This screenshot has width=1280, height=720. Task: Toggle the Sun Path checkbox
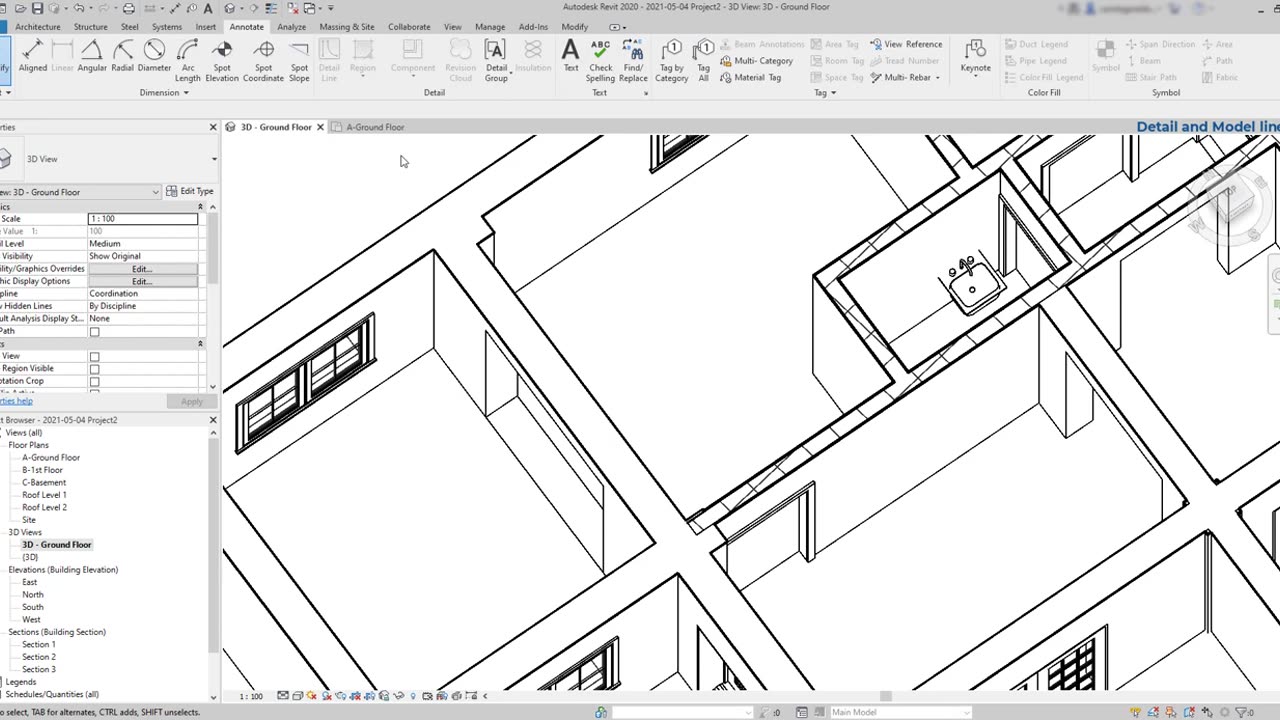[95, 332]
